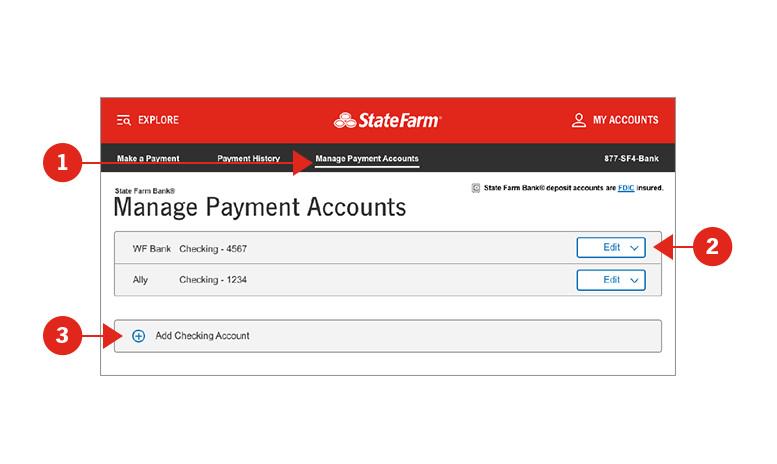
Task: Expand Edit dropdown for Ally account
Action: [611, 280]
